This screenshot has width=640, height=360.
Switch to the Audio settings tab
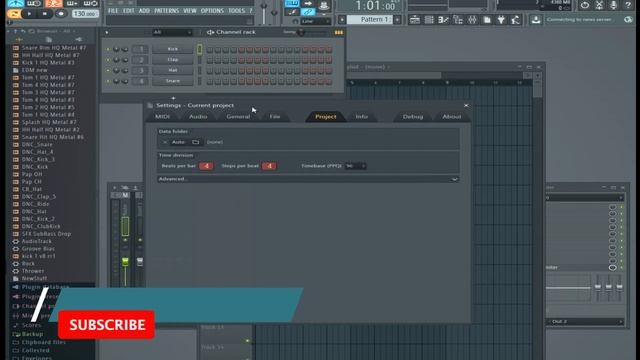[x=198, y=117]
